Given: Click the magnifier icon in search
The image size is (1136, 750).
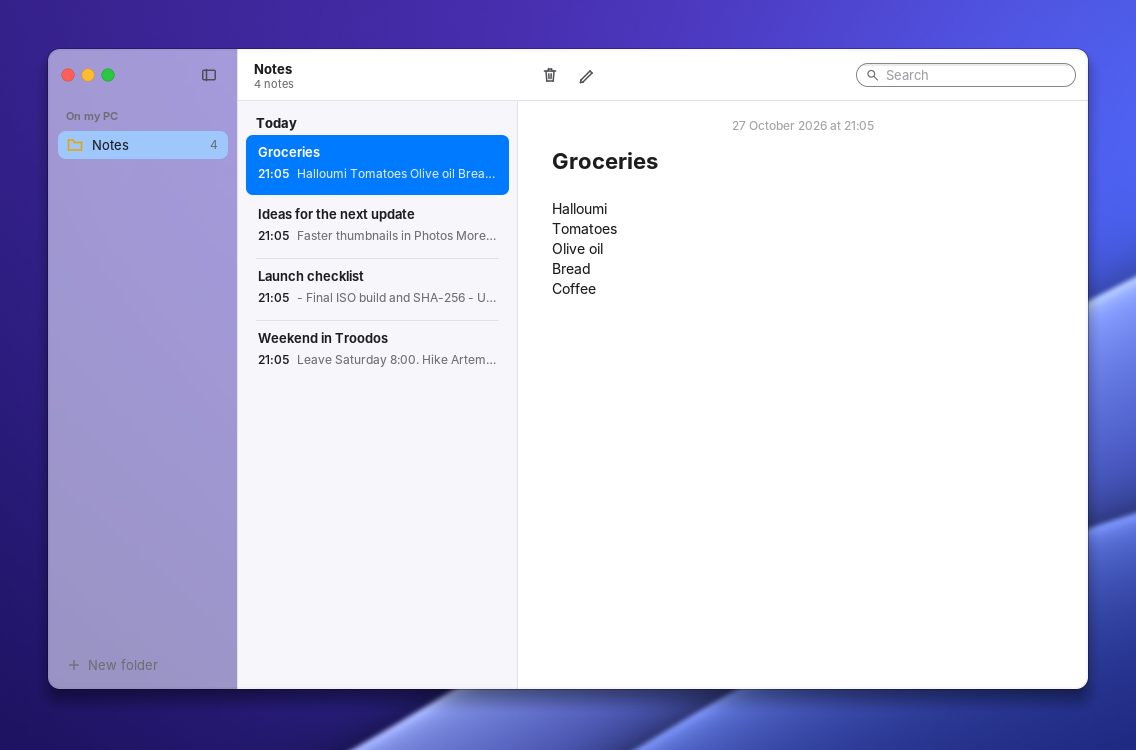Looking at the screenshot, I should click(x=872, y=75).
